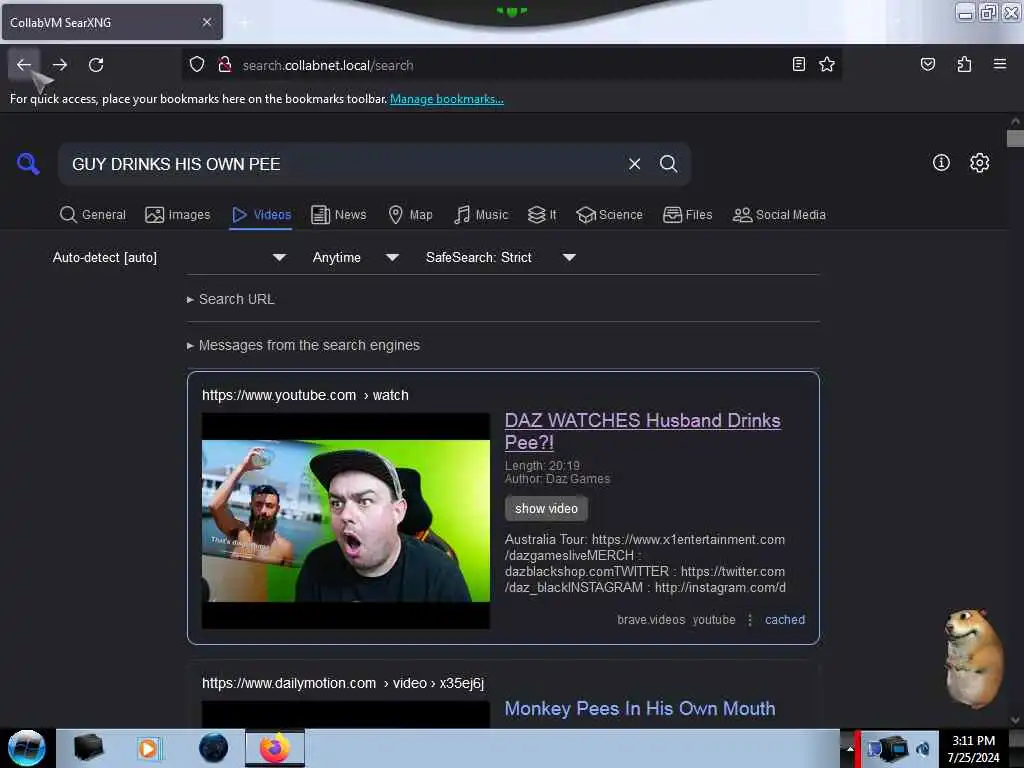Switch to the Map category
1024x768 pixels.
410,214
